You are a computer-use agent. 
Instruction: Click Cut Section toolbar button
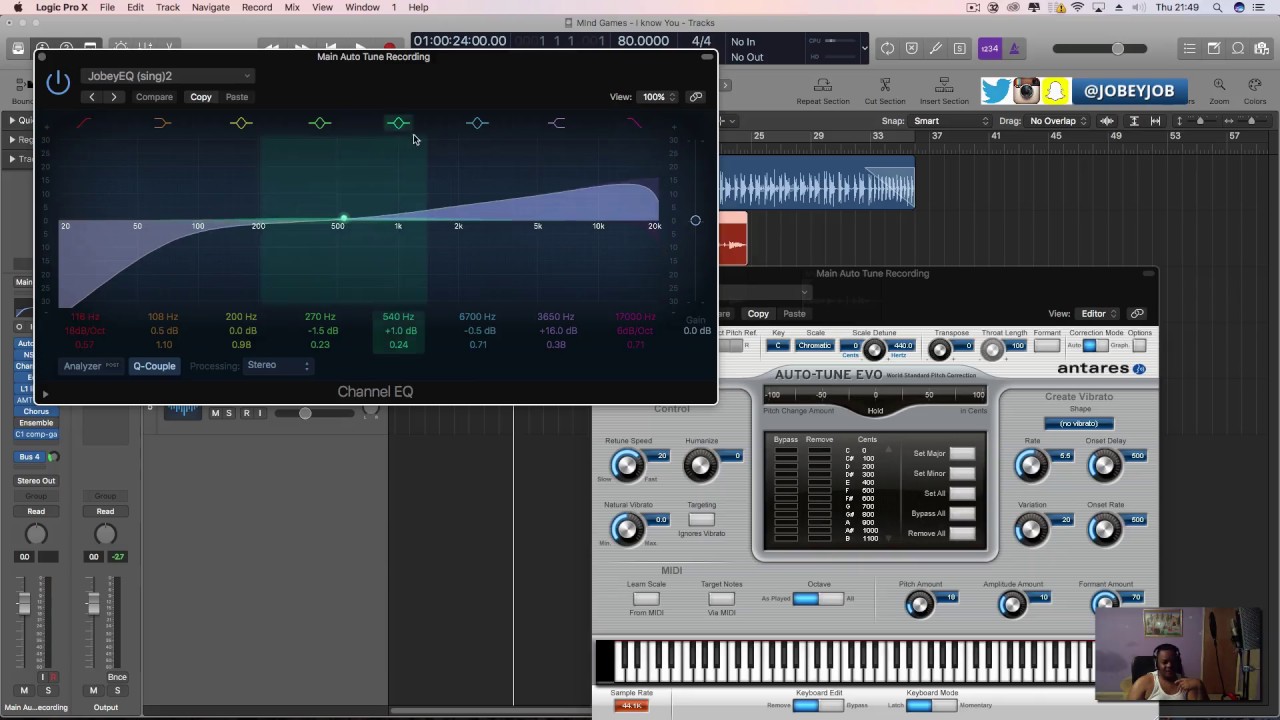[x=885, y=92]
